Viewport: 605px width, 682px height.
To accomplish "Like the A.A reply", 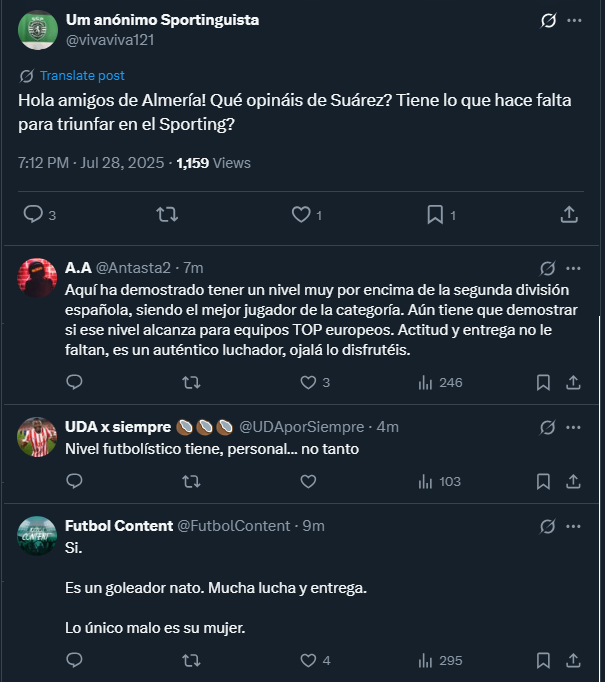I will click(308, 382).
